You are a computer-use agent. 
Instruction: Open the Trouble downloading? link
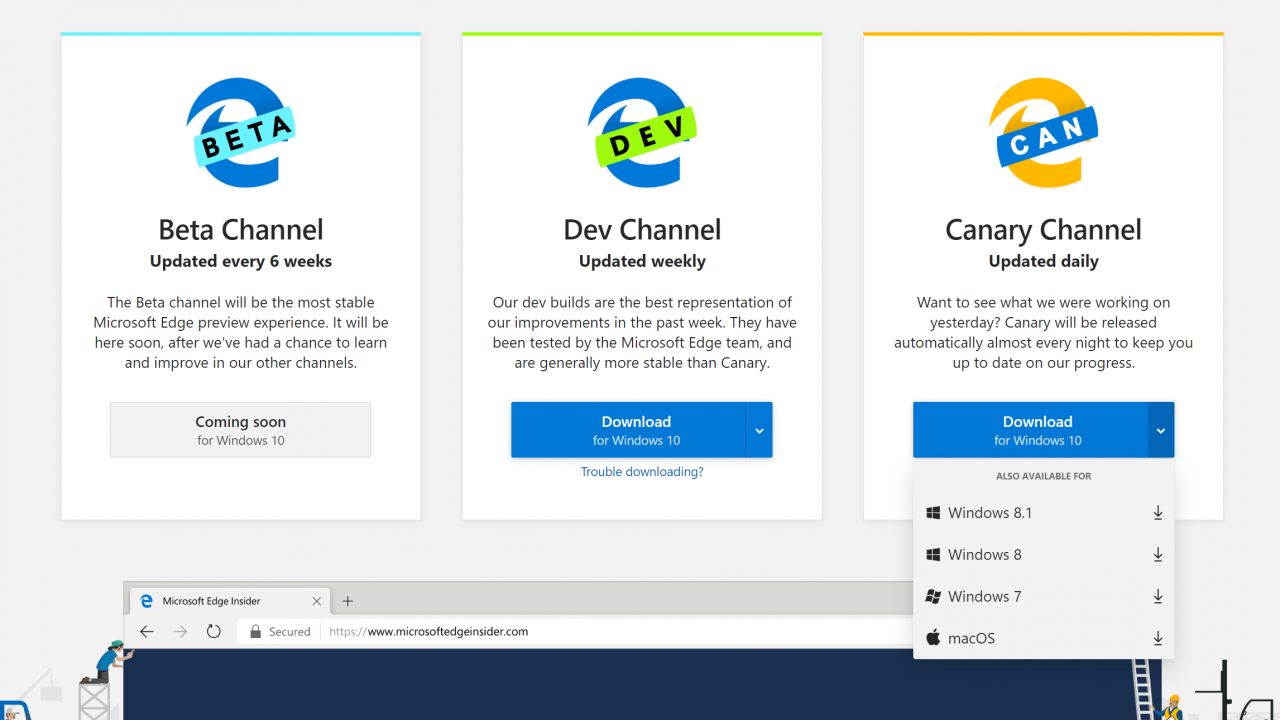point(642,472)
